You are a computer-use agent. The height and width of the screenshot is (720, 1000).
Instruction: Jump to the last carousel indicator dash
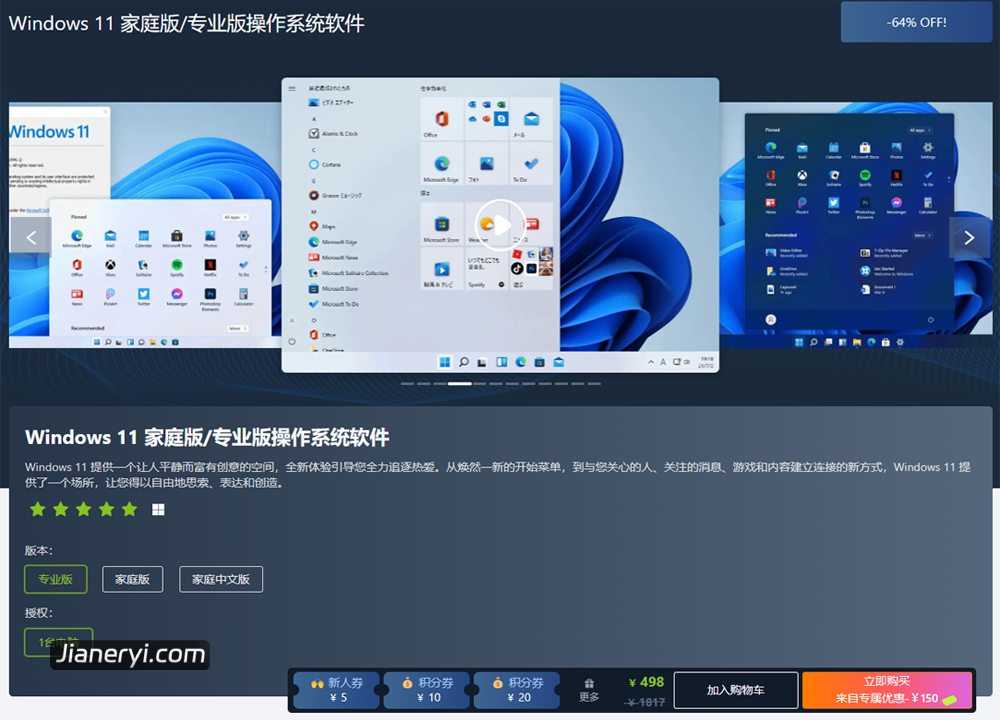coord(594,384)
